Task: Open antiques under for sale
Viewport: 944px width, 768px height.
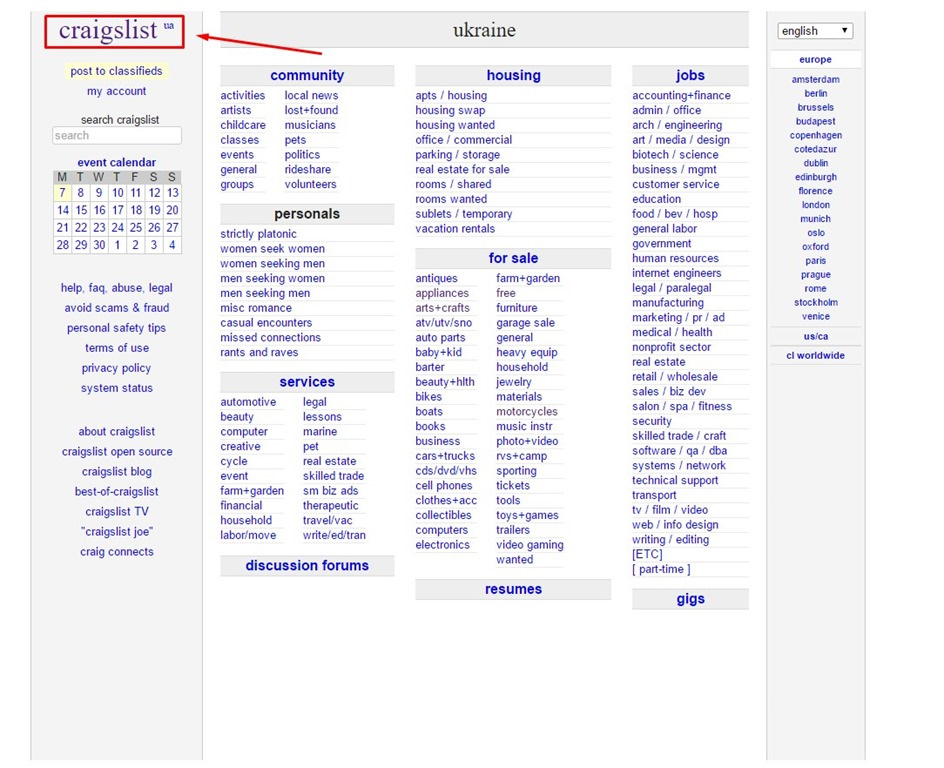Action: pyautogui.click(x=436, y=278)
